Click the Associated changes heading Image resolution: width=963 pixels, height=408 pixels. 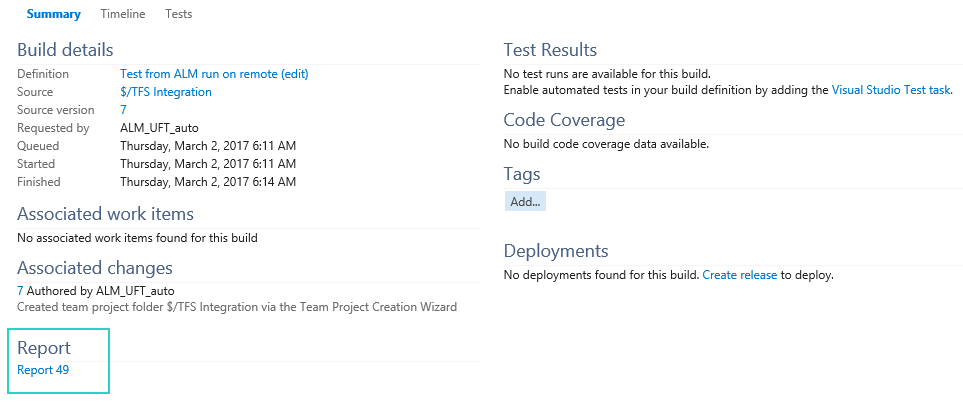pyautogui.click(x=95, y=268)
